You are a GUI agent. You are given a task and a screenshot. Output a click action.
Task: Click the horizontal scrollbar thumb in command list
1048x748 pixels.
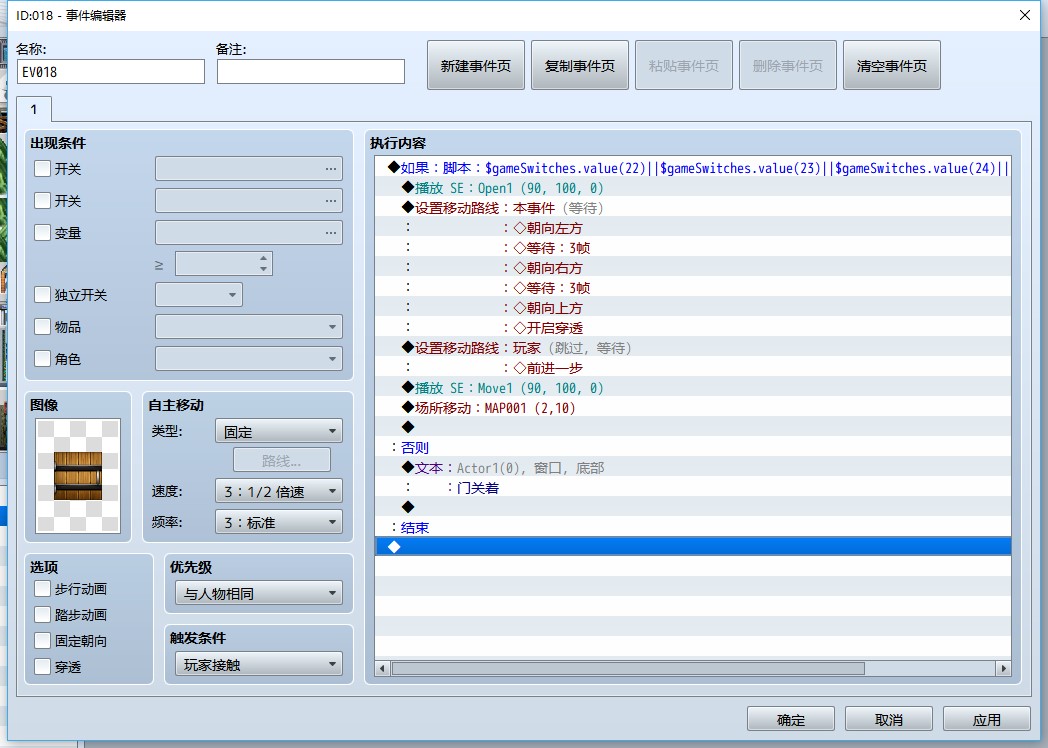pyautogui.click(x=628, y=668)
